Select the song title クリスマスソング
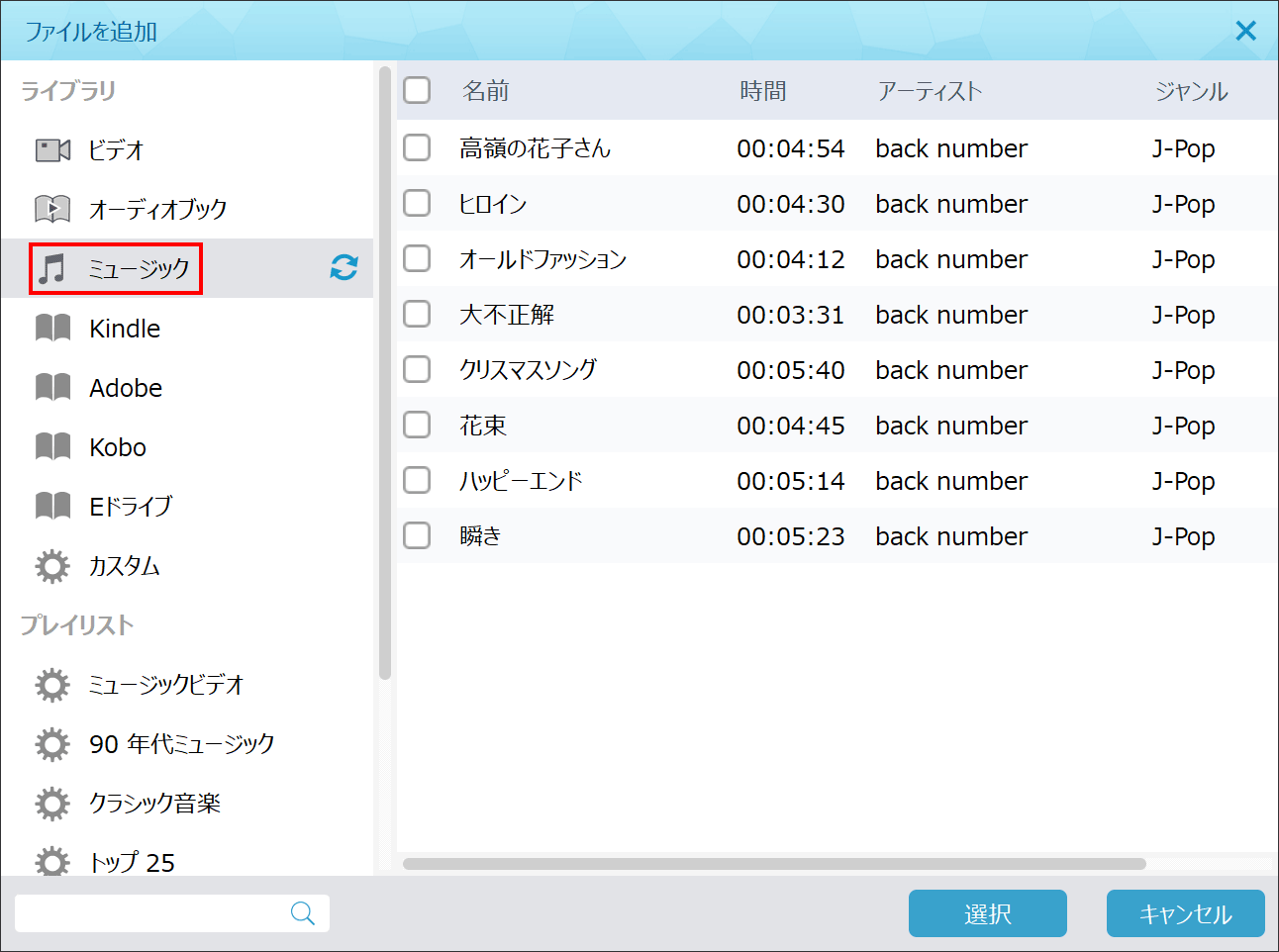This screenshot has width=1279, height=952. (529, 370)
